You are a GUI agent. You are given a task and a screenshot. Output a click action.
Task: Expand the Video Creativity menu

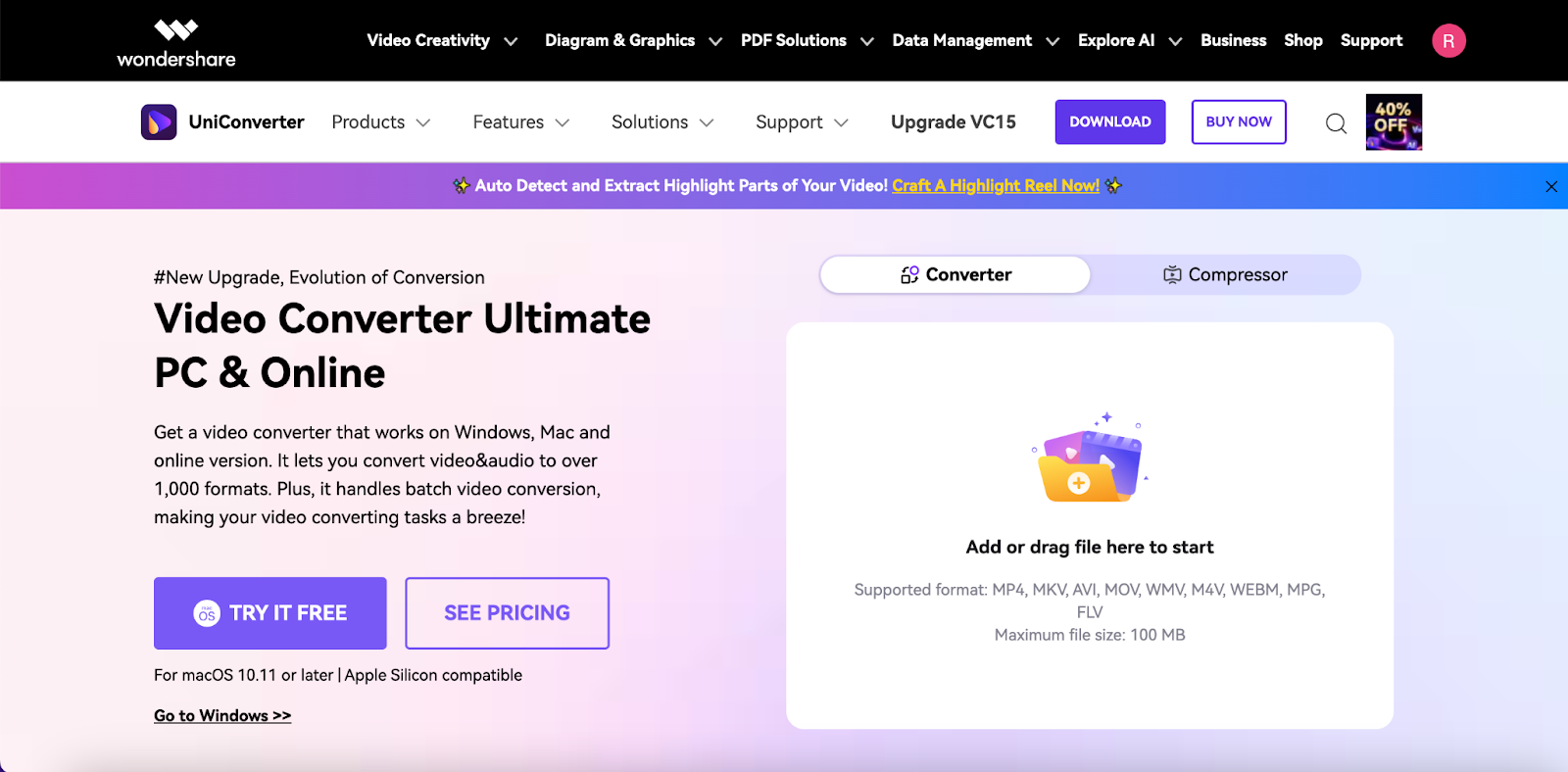[442, 41]
